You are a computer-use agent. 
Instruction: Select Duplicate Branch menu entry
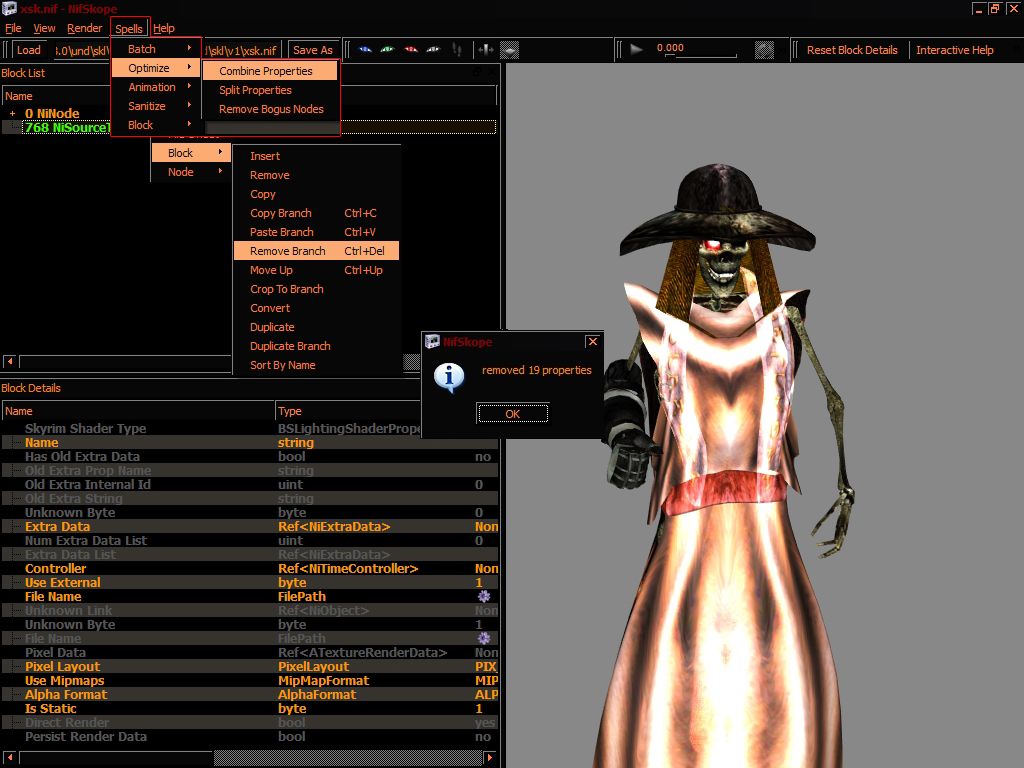(x=316, y=345)
